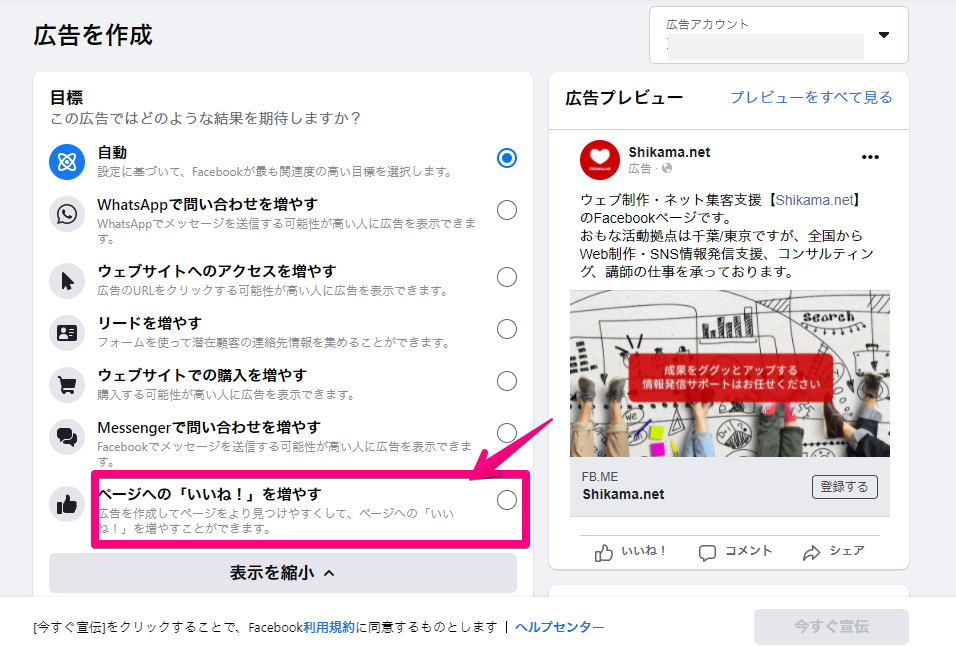Open the 広告アカウント dropdown
The width and height of the screenshot is (956, 647).
[779, 35]
